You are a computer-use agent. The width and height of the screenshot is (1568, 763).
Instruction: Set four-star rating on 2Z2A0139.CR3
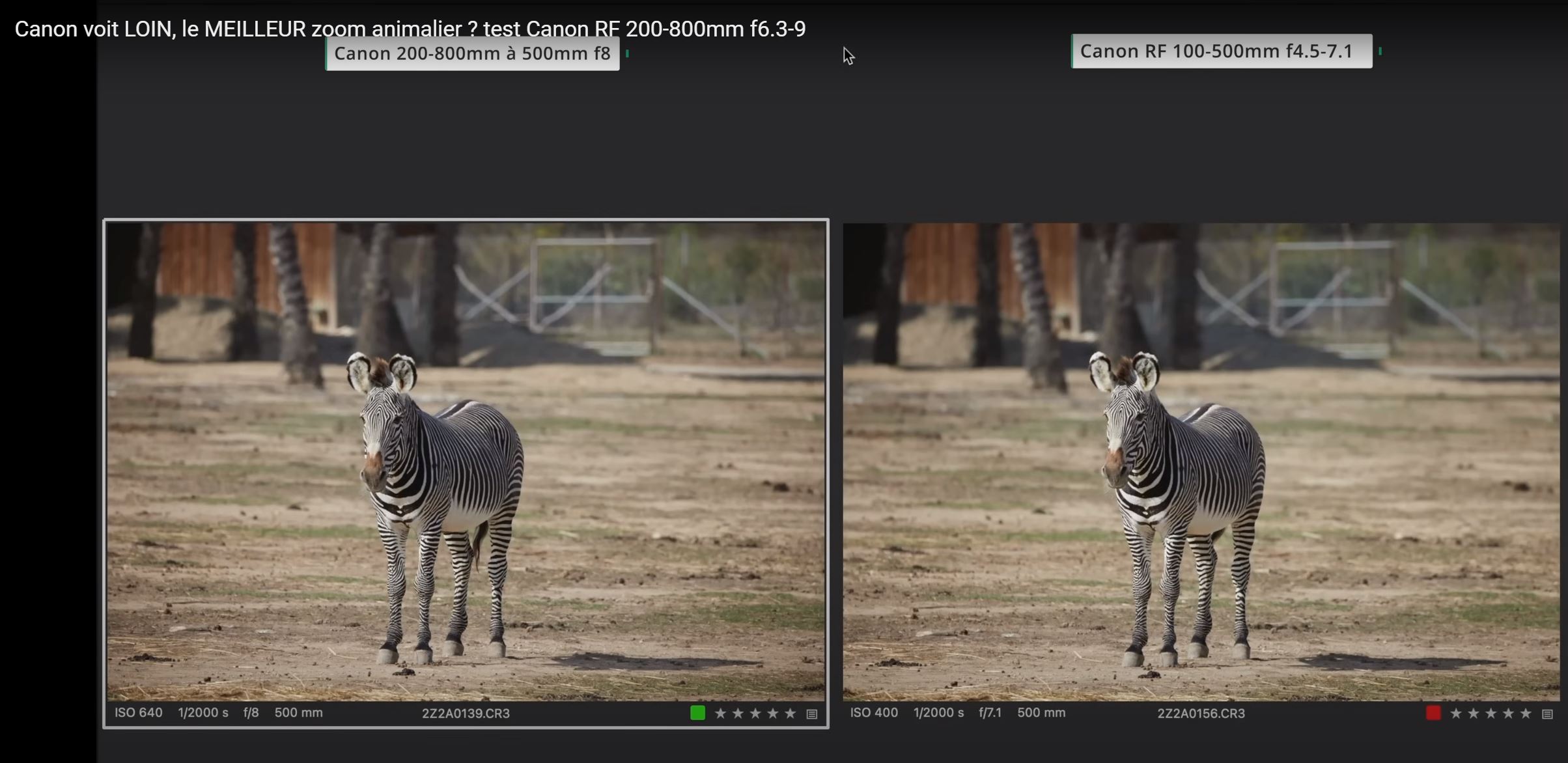[773, 714]
